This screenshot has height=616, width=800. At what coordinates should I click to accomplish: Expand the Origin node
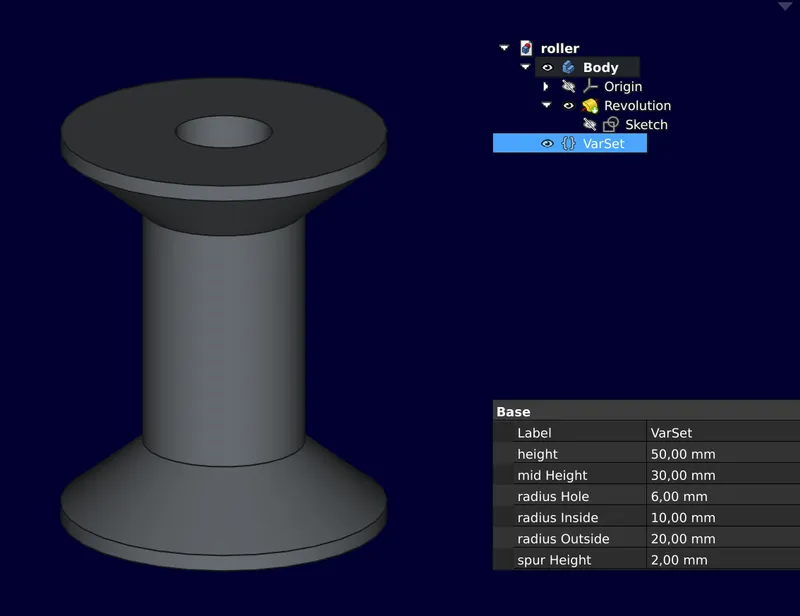(546, 86)
